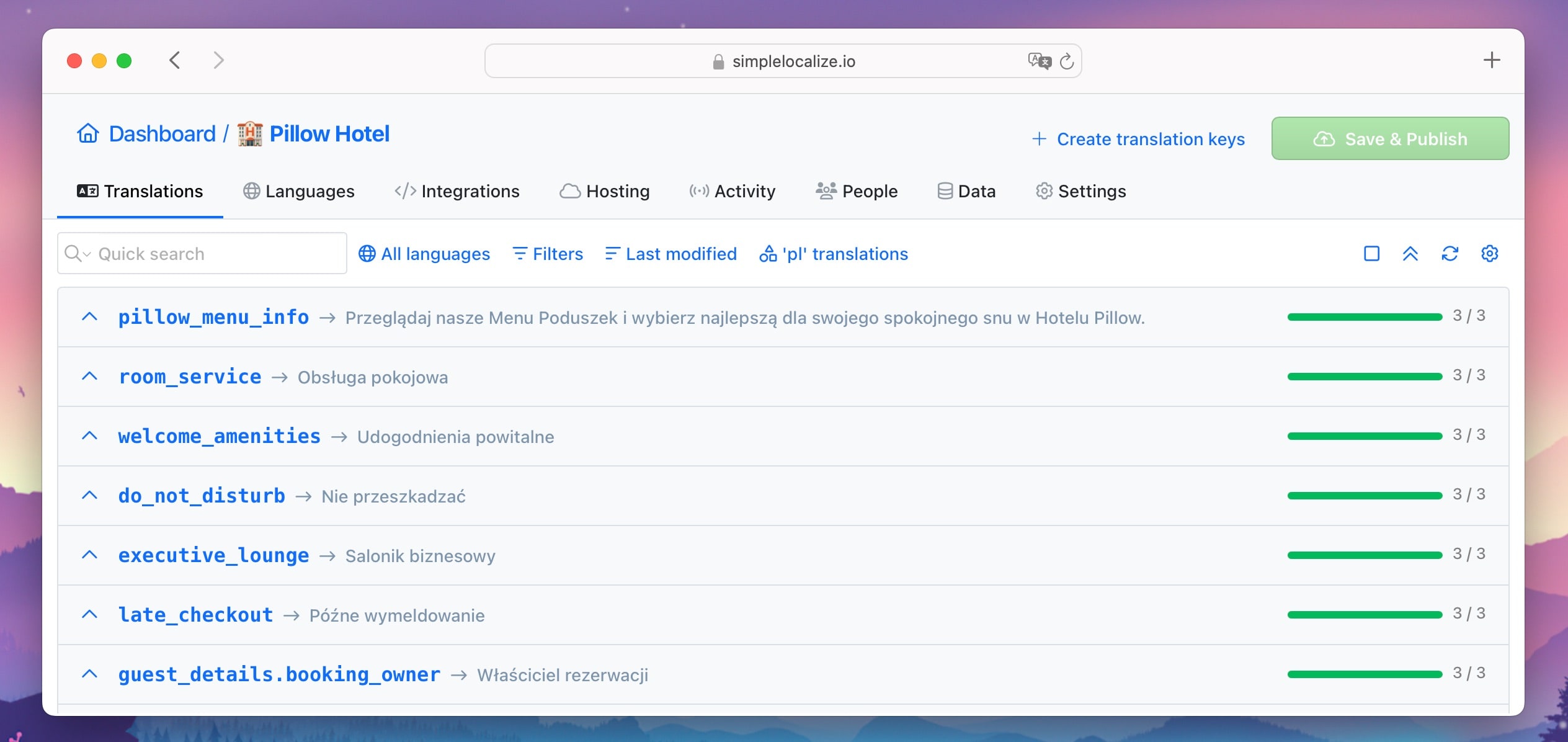Click the search magnifier dropdown icon
Viewport: 1568px width, 742px height.
pos(78,254)
